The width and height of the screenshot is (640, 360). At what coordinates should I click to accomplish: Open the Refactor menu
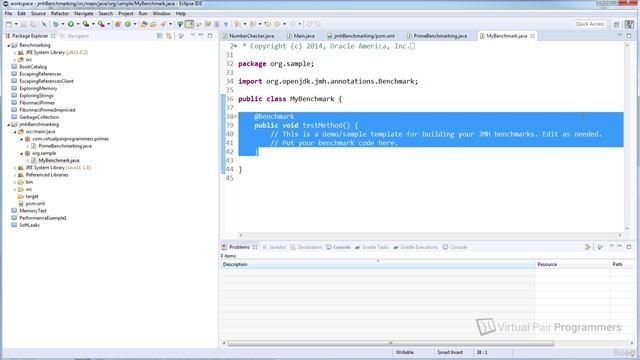pos(60,13)
